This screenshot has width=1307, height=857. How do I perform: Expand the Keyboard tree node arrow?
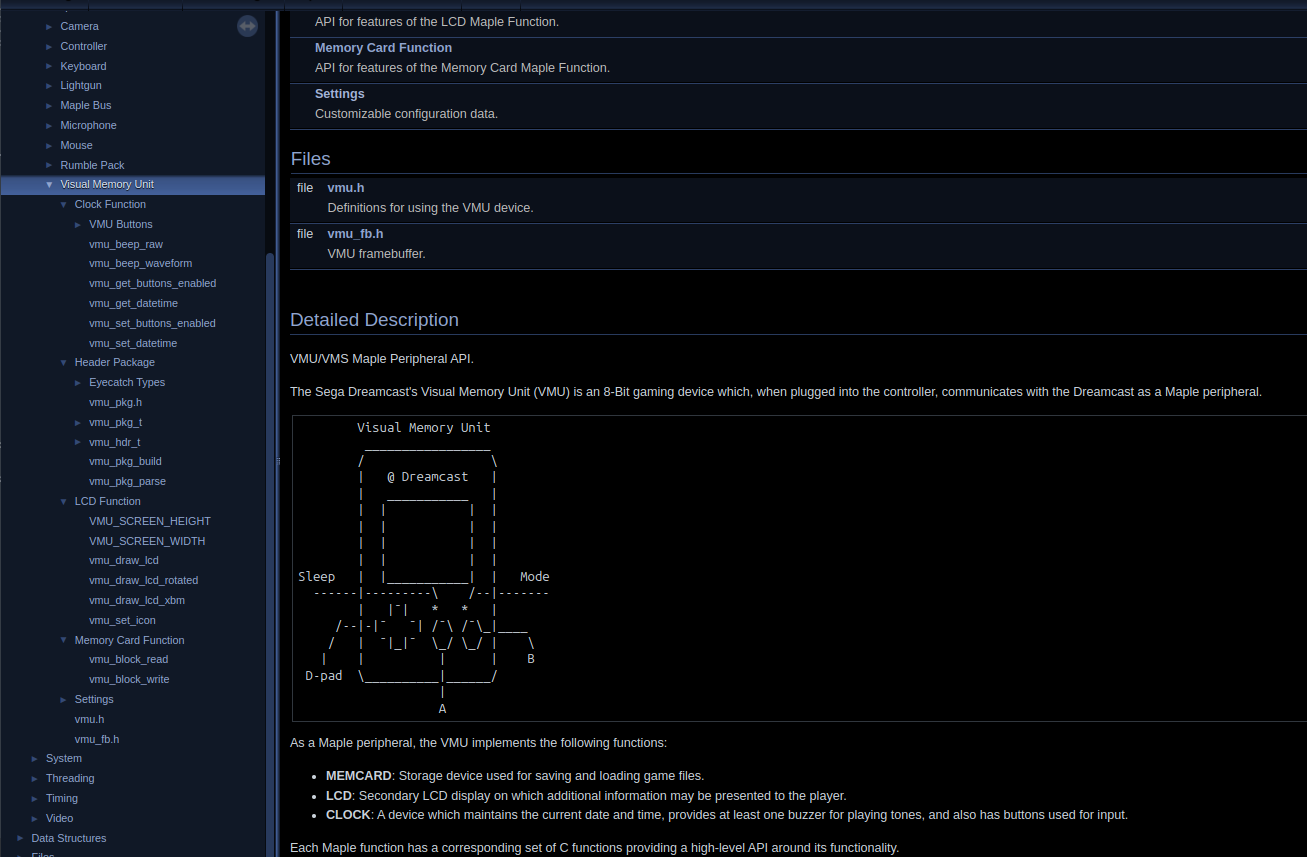pyautogui.click(x=49, y=66)
